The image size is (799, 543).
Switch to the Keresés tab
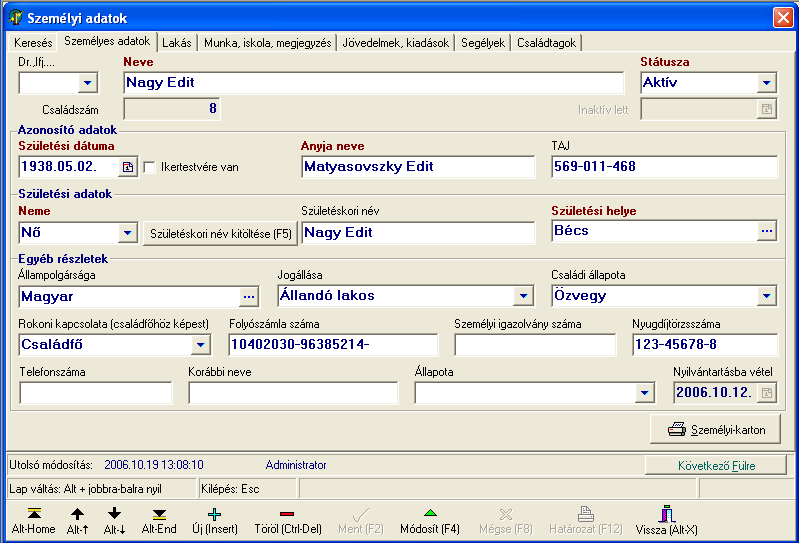tap(33, 43)
